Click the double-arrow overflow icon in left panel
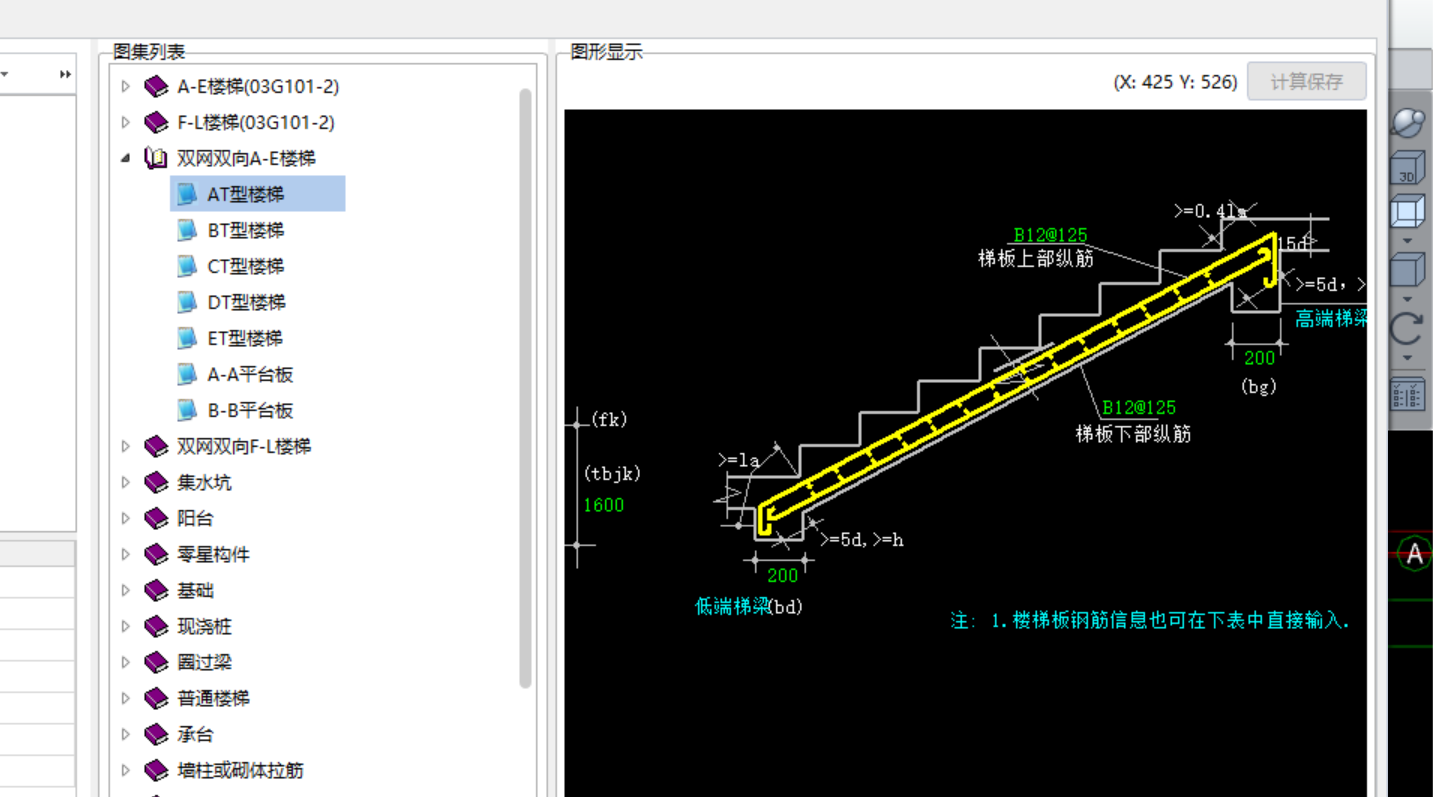The width and height of the screenshot is (1433, 797). [x=65, y=75]
